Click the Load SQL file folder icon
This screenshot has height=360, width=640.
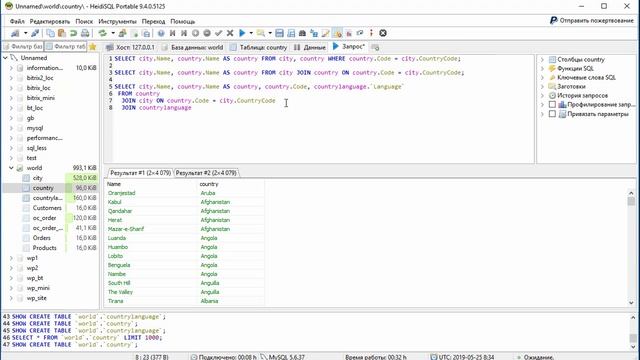click(x=260, y=33)
